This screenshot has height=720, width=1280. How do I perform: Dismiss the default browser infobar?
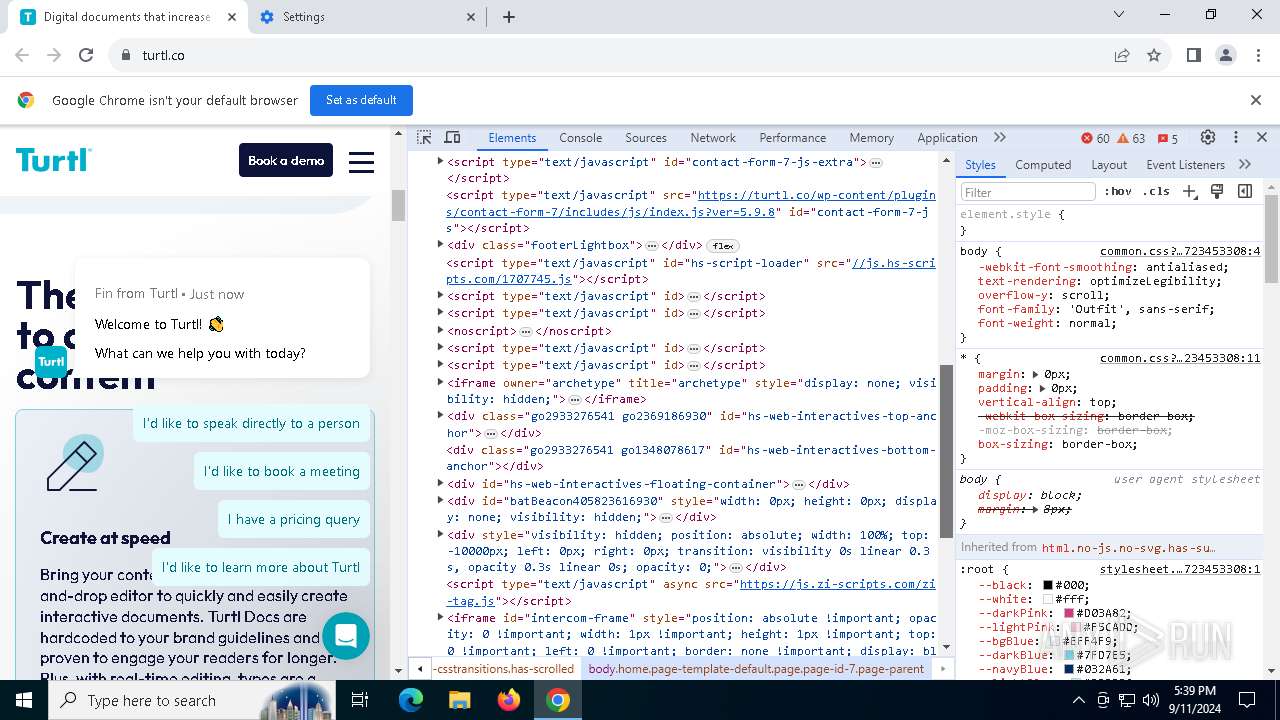coord(1256,100)
